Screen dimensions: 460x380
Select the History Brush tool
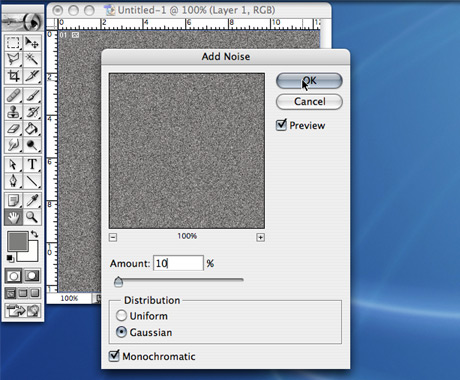[32, 112]
